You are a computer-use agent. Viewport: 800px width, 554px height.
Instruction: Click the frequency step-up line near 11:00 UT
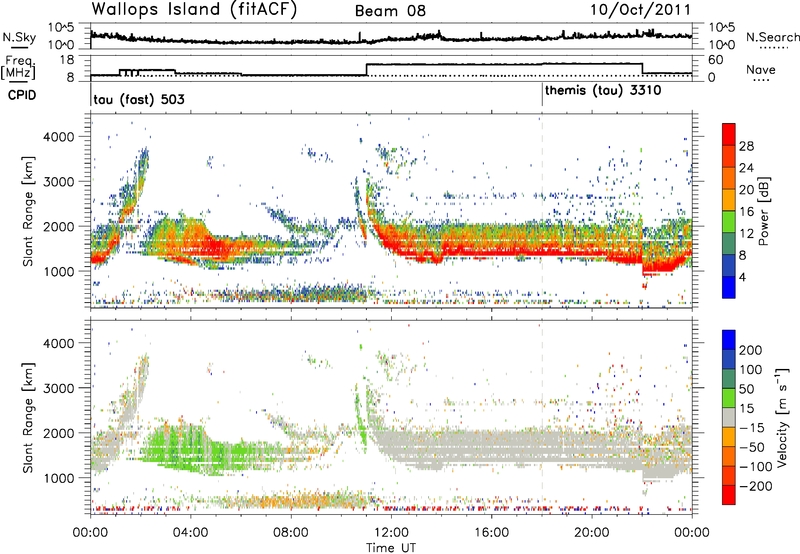coord(367,69)
